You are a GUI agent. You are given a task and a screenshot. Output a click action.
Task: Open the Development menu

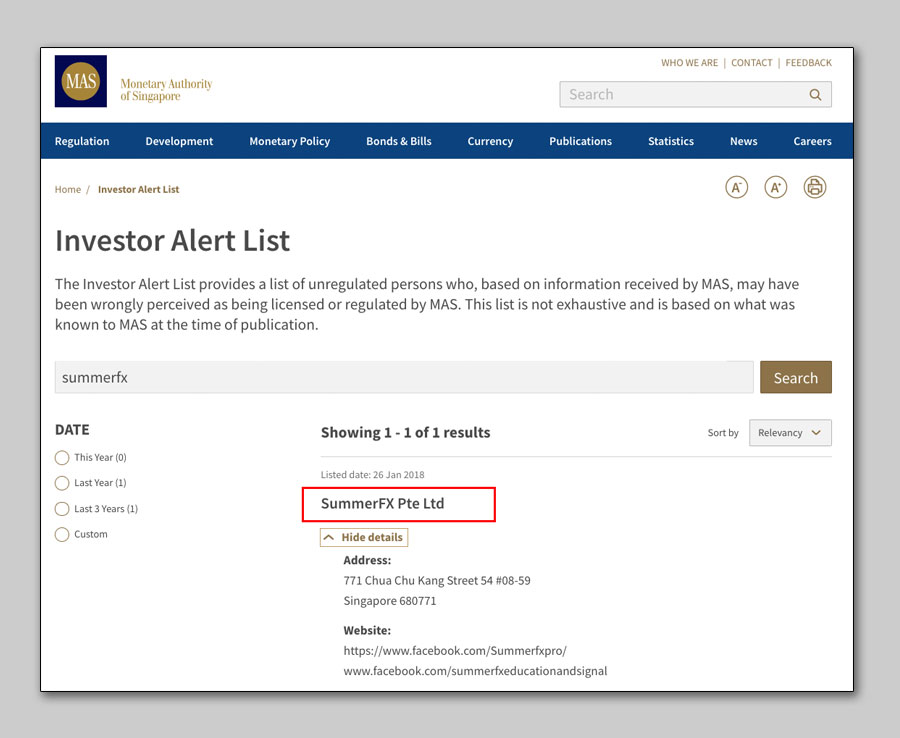[x=179, y=141]
